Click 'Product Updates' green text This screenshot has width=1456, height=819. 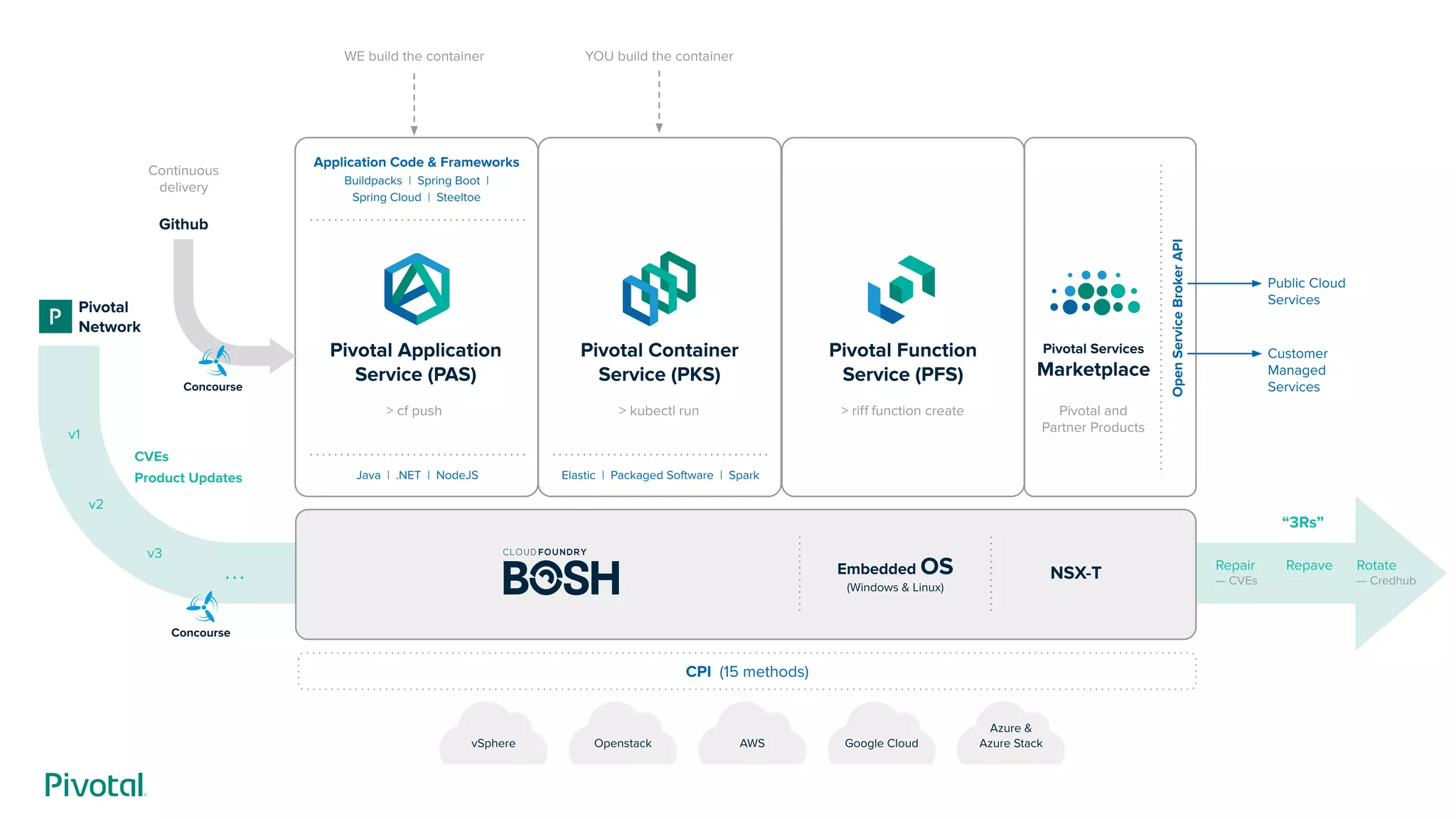pyautogui.click(x=188, y=478)
